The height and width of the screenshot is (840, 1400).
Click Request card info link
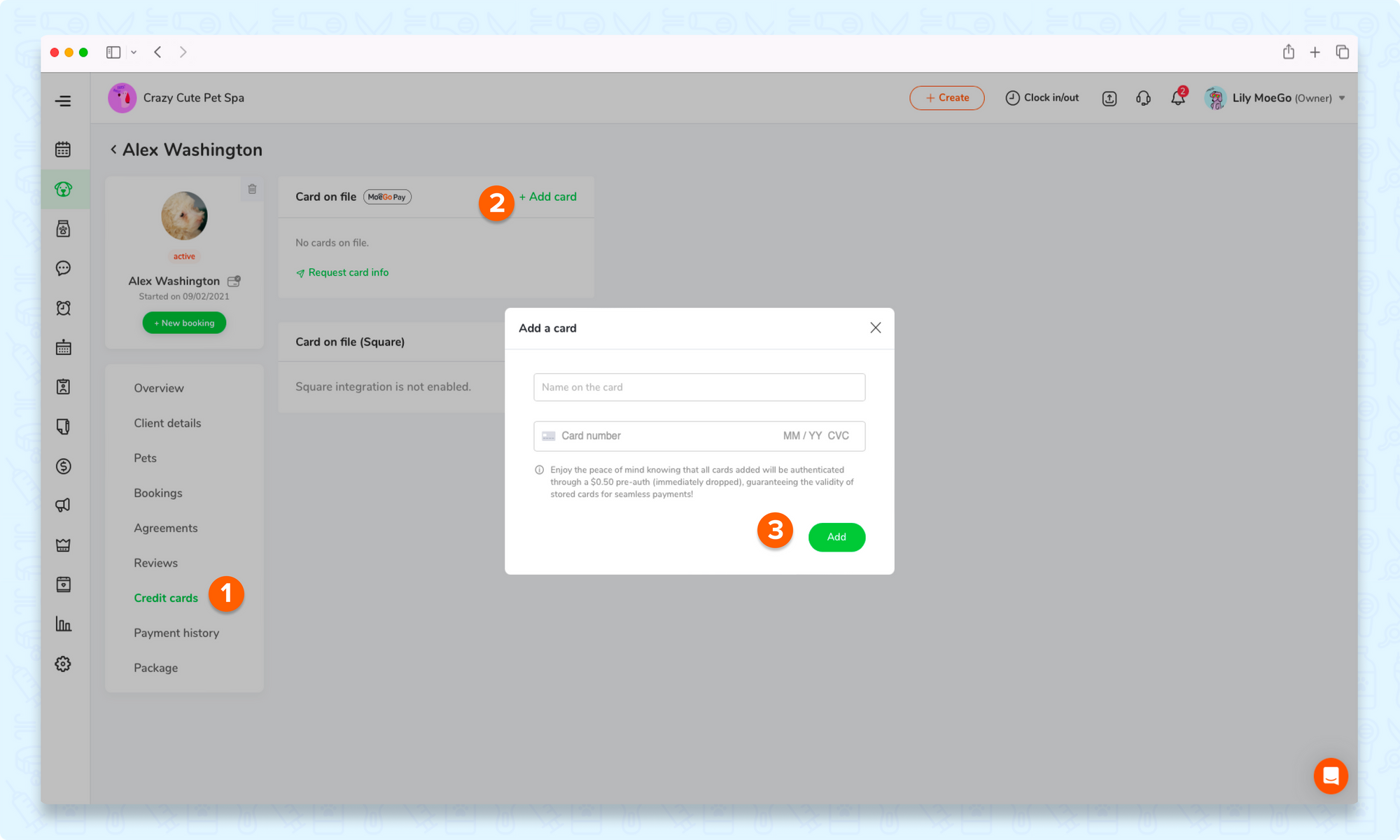pyautogui.click(x=348, y=272)
